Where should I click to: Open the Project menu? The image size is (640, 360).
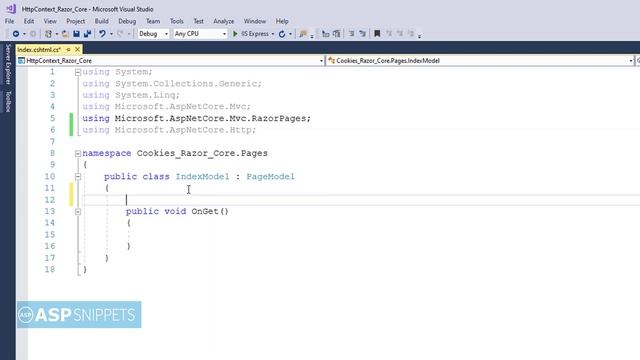point(76,21)
